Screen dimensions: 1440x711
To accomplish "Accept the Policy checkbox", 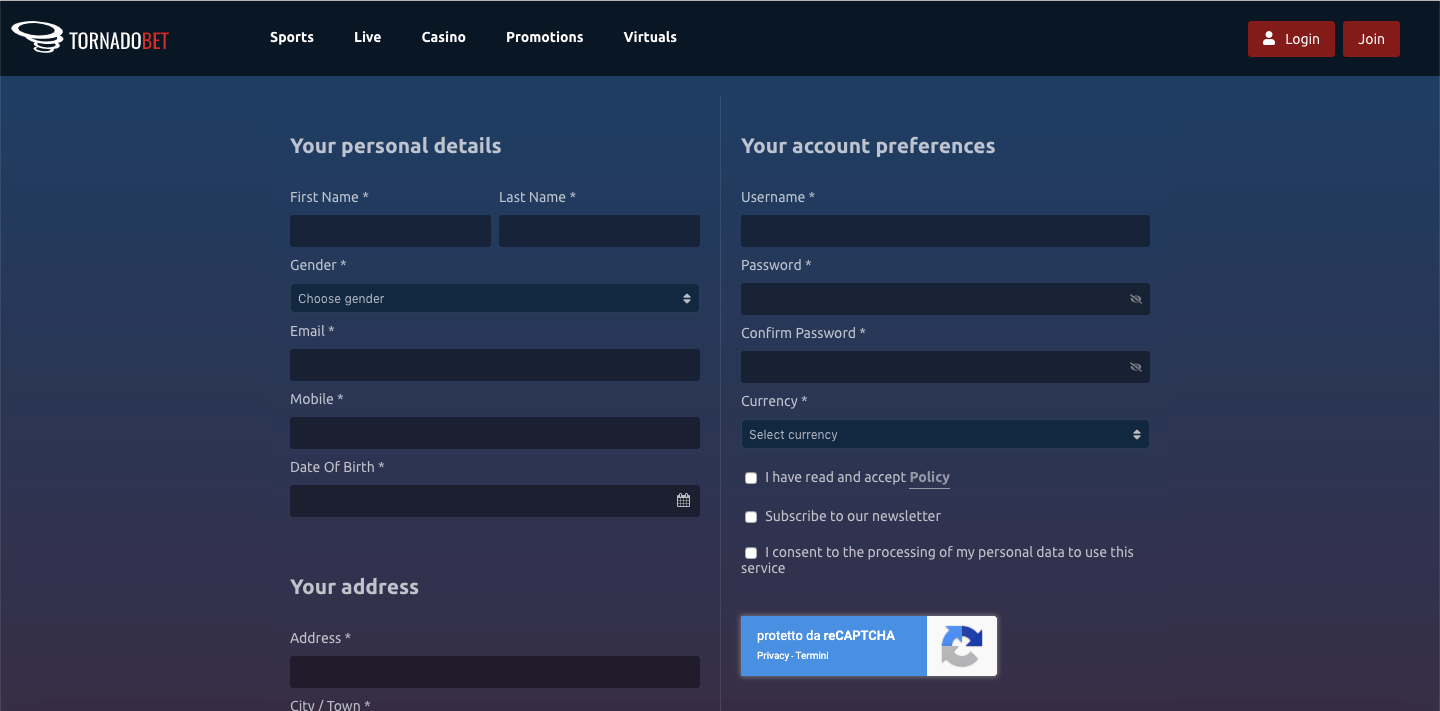I will [751, 478].
